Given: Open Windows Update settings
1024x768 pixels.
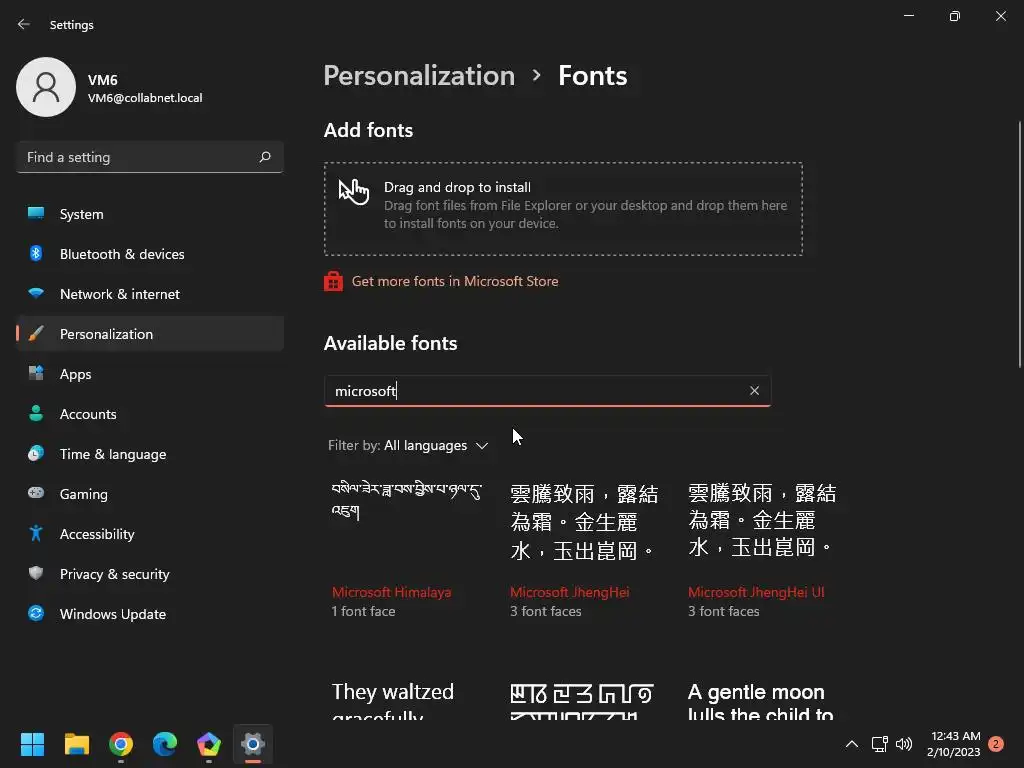Looking at the screenshot, I should [x=150, y=614].
